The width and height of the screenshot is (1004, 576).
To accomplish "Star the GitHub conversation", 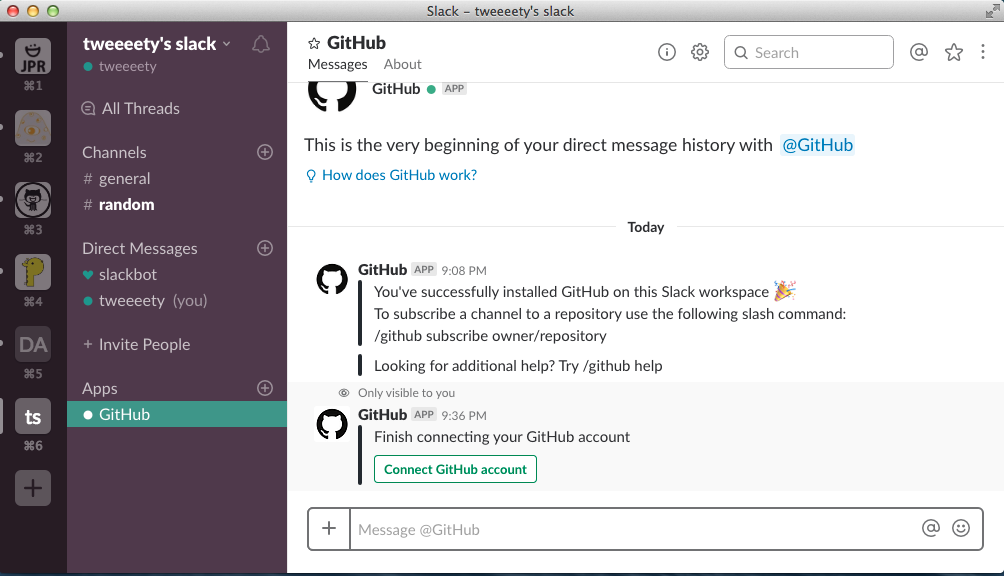I will [314, 43].
